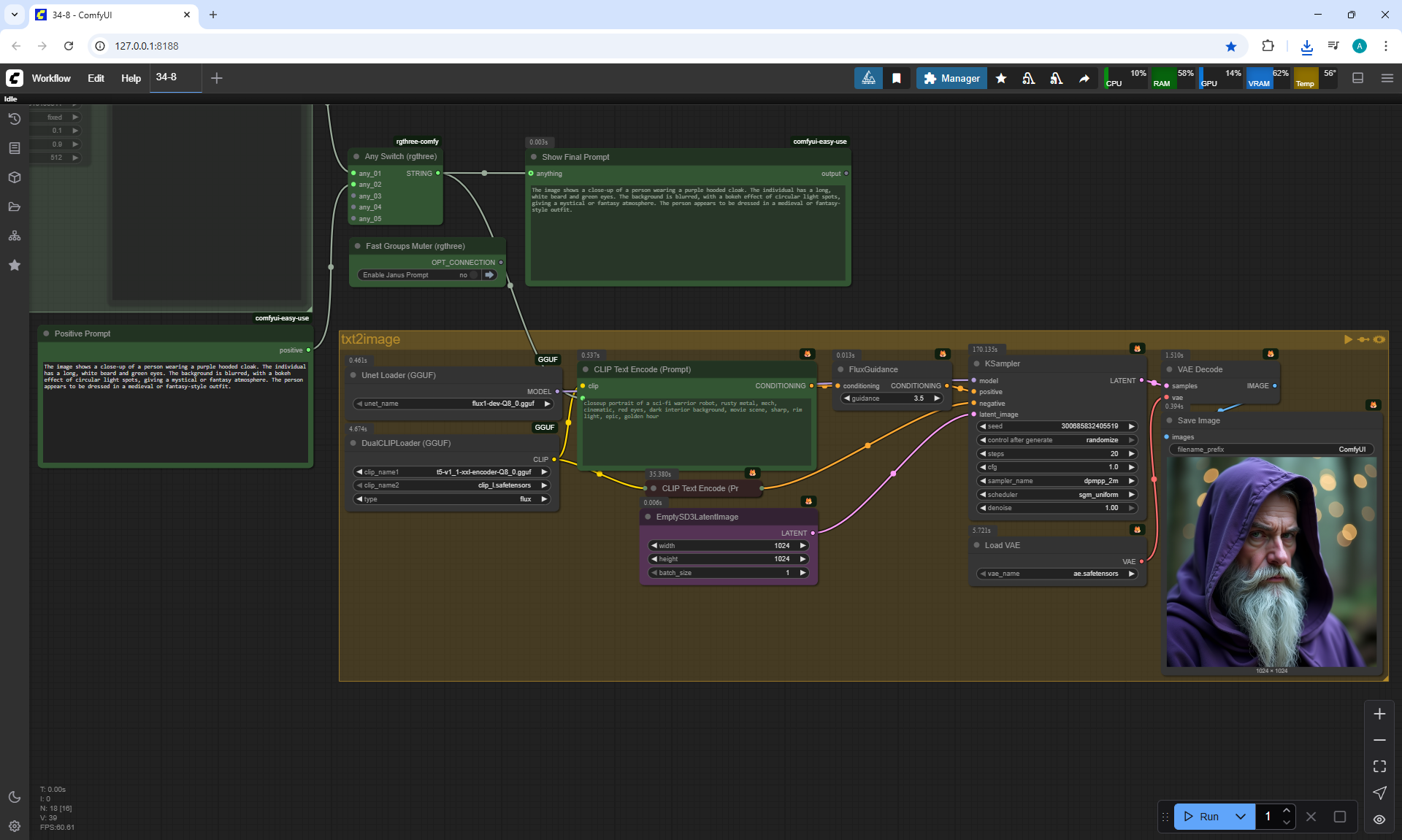Open settings gear in sidebar
The width and height of the screenshot is (1402, 840).
click(15, 826)
